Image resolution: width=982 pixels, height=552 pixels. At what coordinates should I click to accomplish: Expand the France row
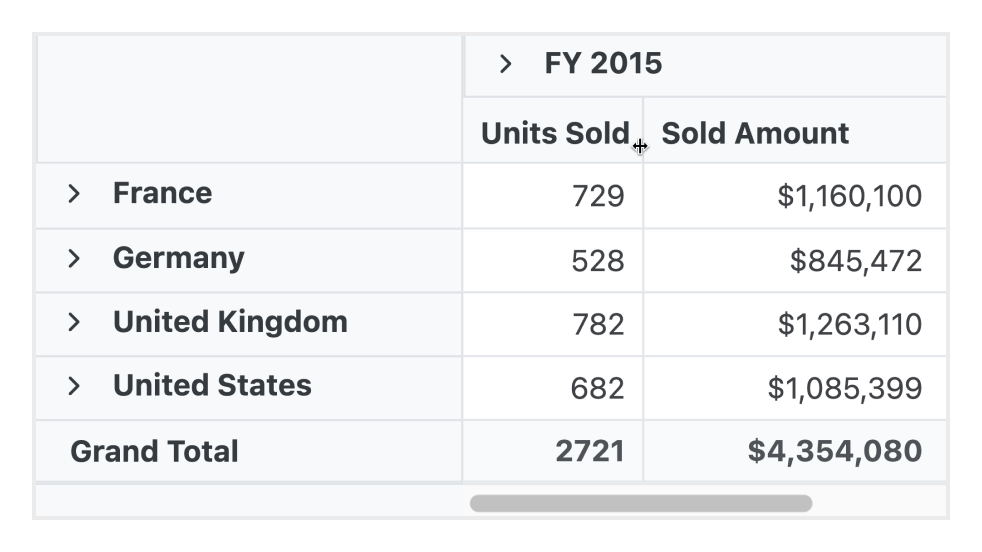coord(73,194)
